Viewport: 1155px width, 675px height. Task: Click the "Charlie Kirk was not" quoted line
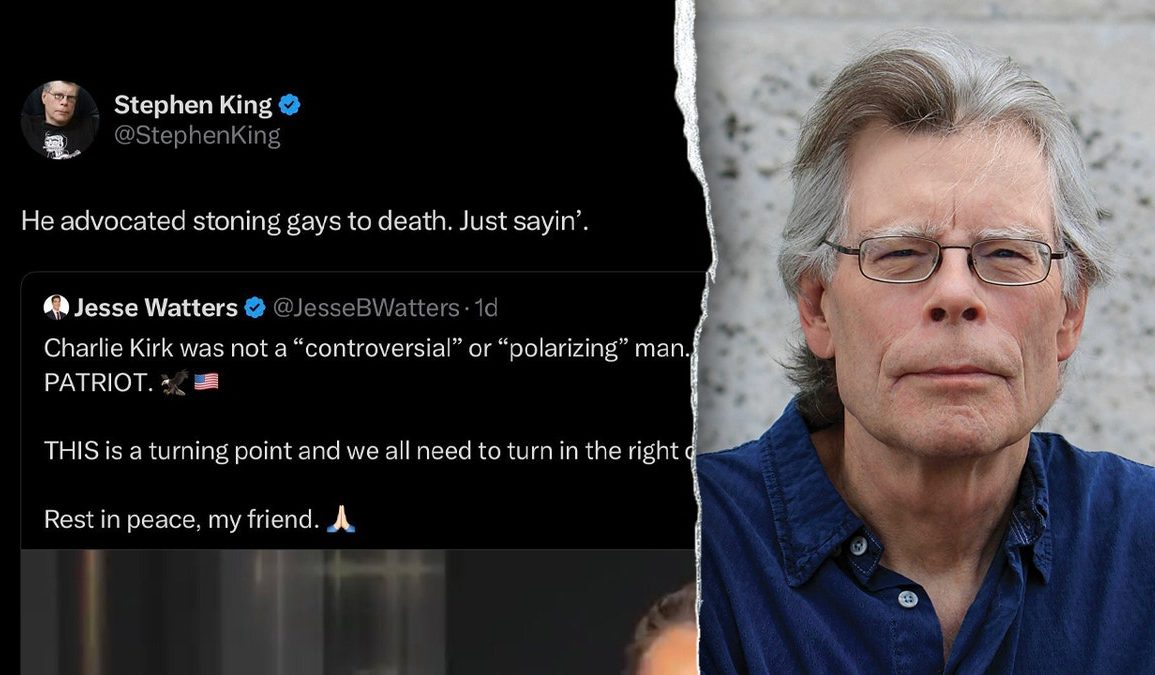pos(368,348)
